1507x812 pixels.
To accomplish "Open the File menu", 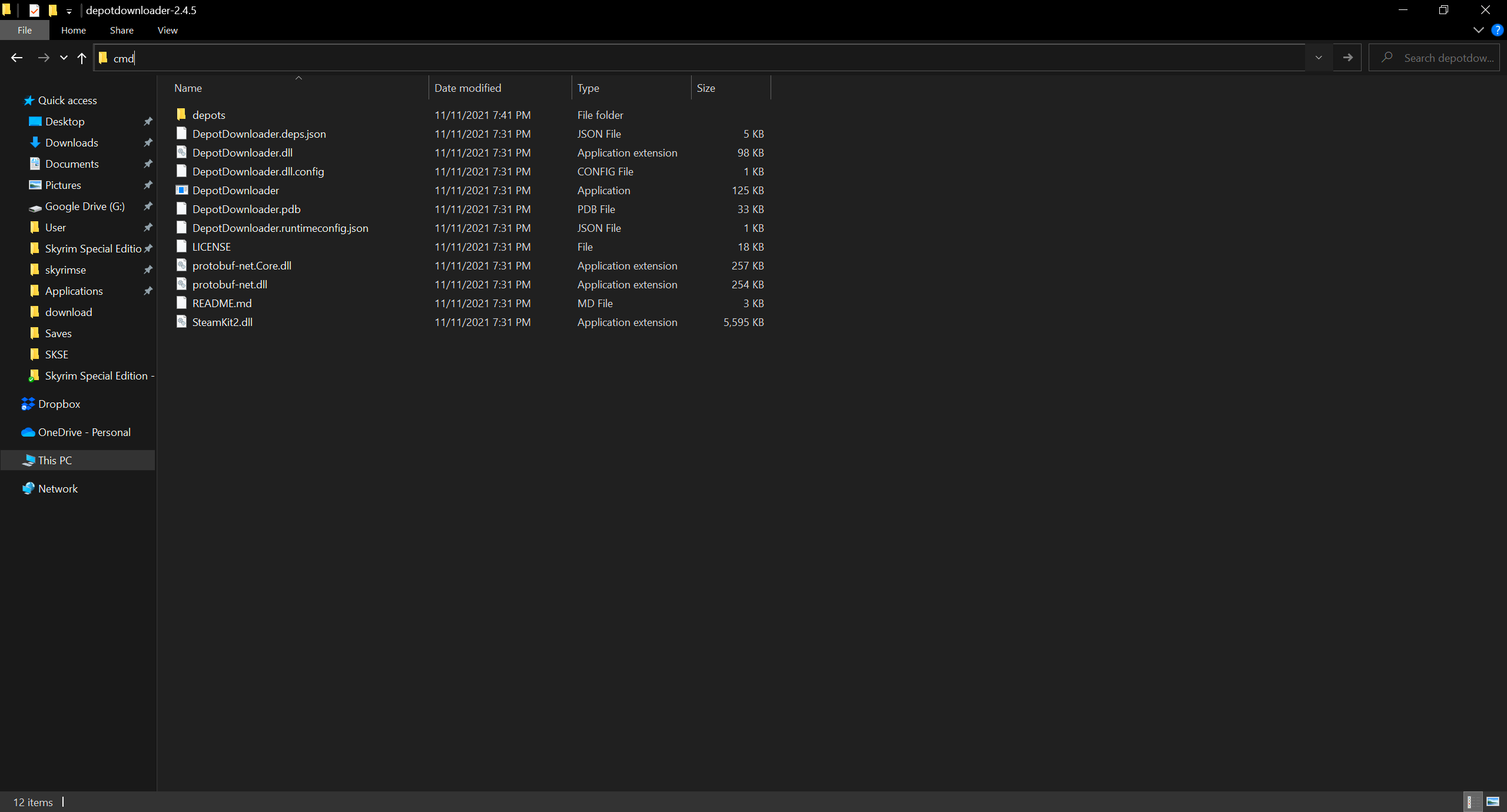I will (24, 30).
